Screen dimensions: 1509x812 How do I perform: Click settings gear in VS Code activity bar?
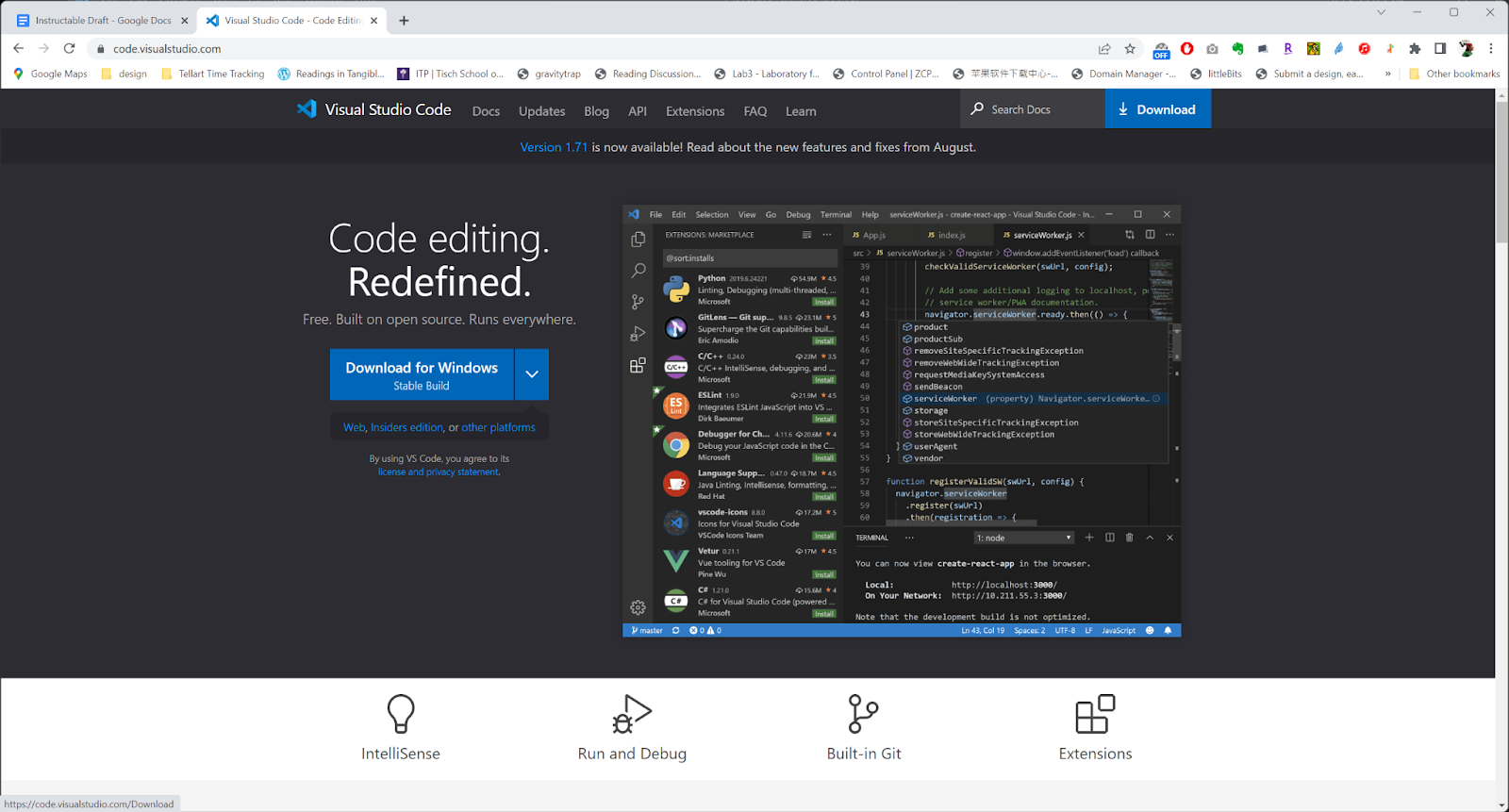[x=638, y=607]
